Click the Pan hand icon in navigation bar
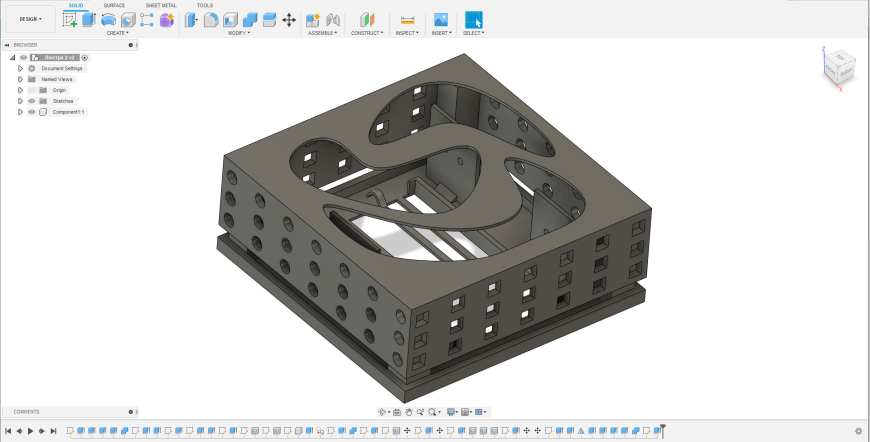The width and height of the screenshot is (870, 442). coord(409,412)
